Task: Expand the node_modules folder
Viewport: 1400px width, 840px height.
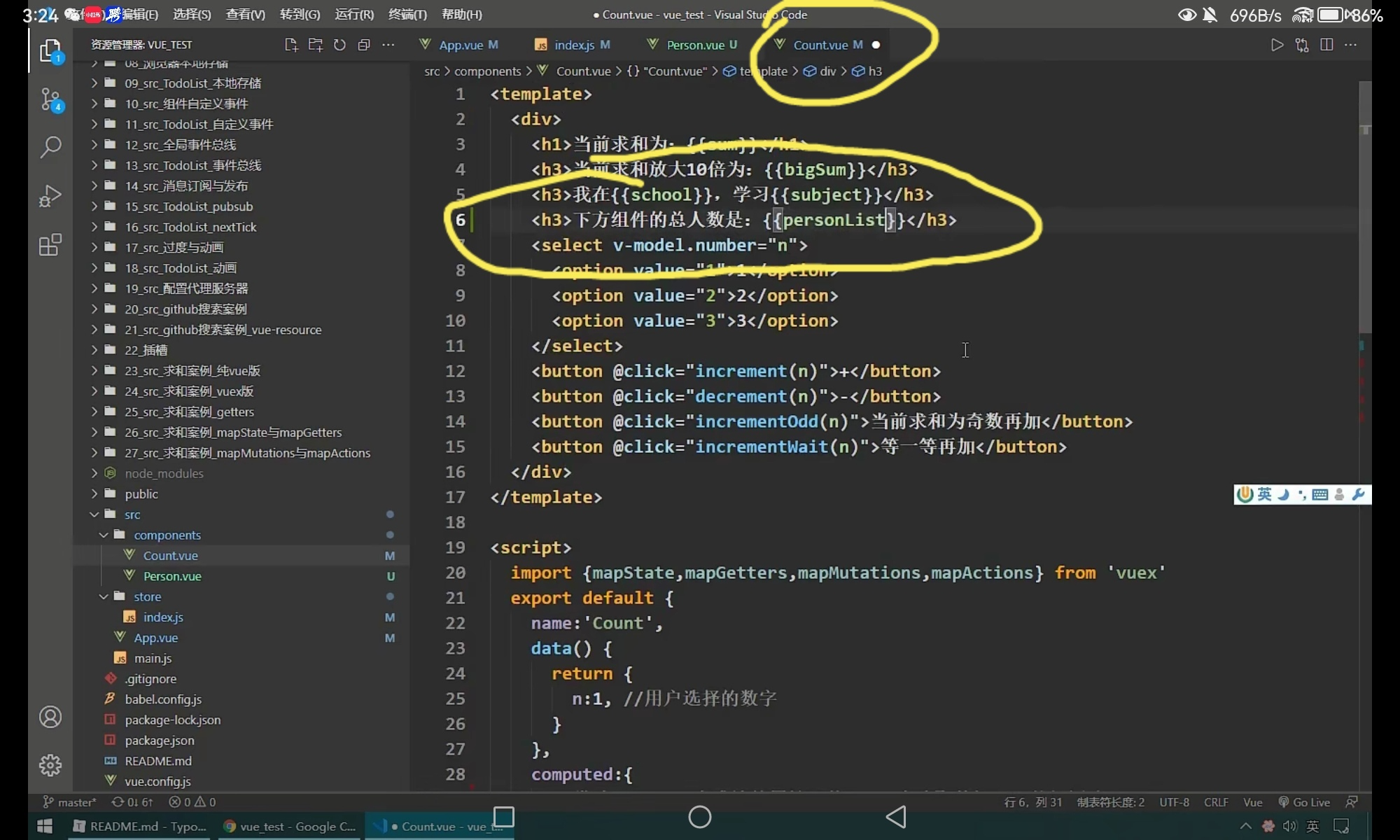Action: click(164, 473)
